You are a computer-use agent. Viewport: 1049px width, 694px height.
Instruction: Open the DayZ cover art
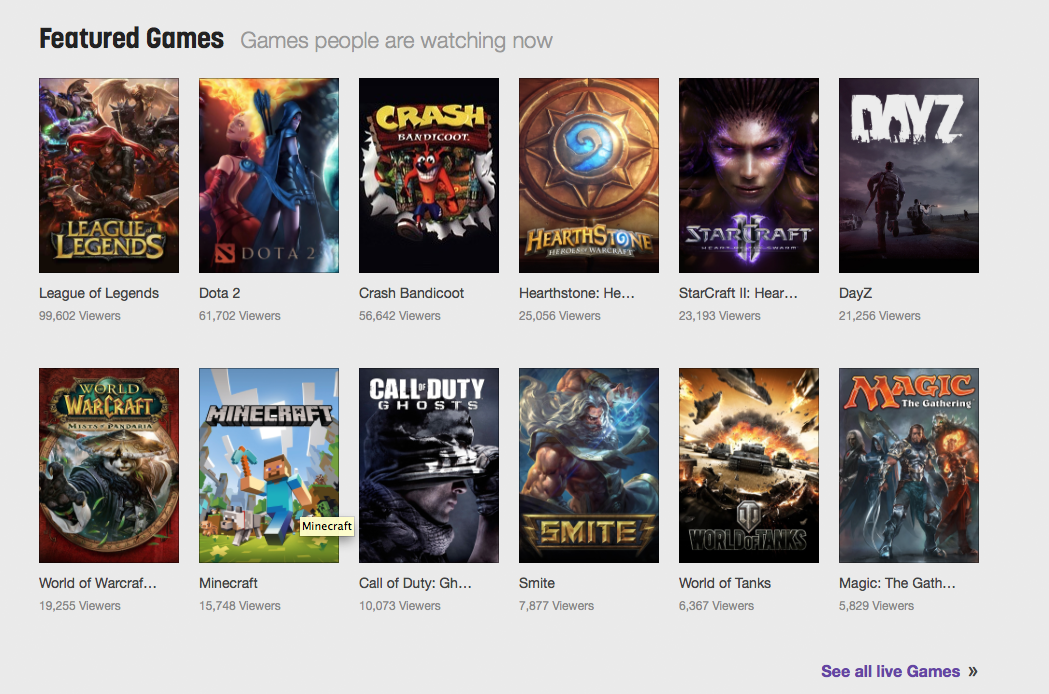click(909, 175)
